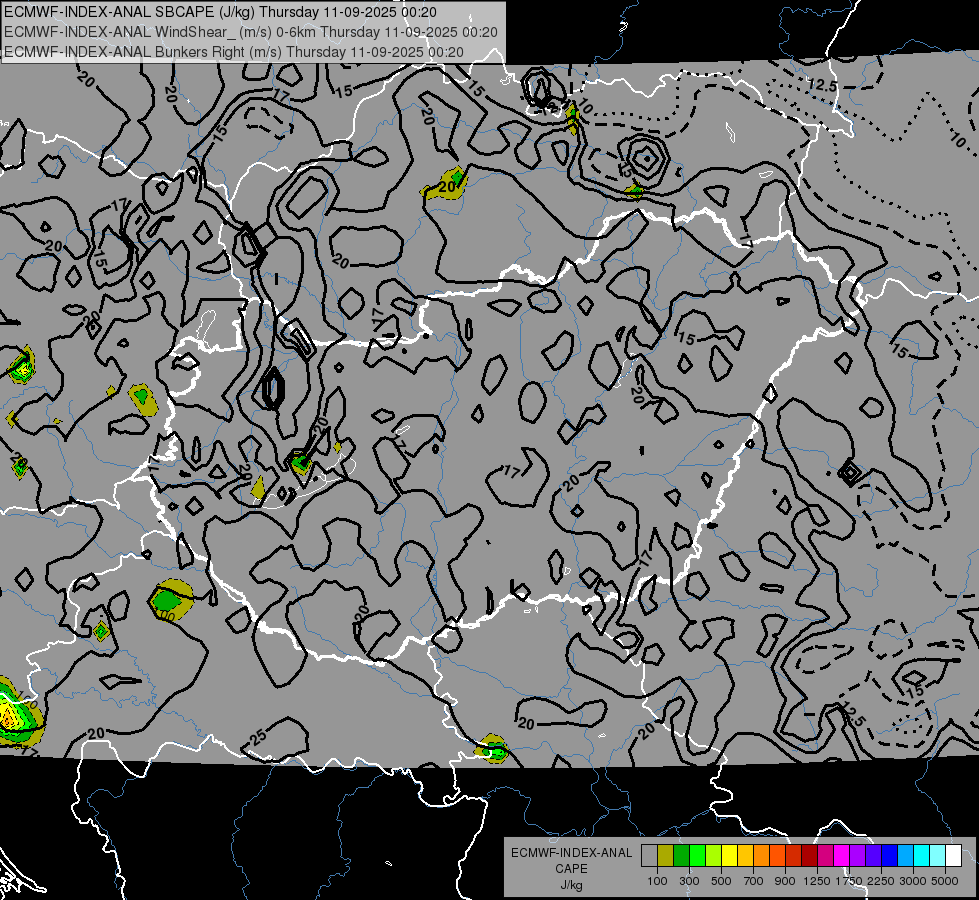979x900 pixels.
Task: Click the bright green legend swatch
Action: click(697, 856)
